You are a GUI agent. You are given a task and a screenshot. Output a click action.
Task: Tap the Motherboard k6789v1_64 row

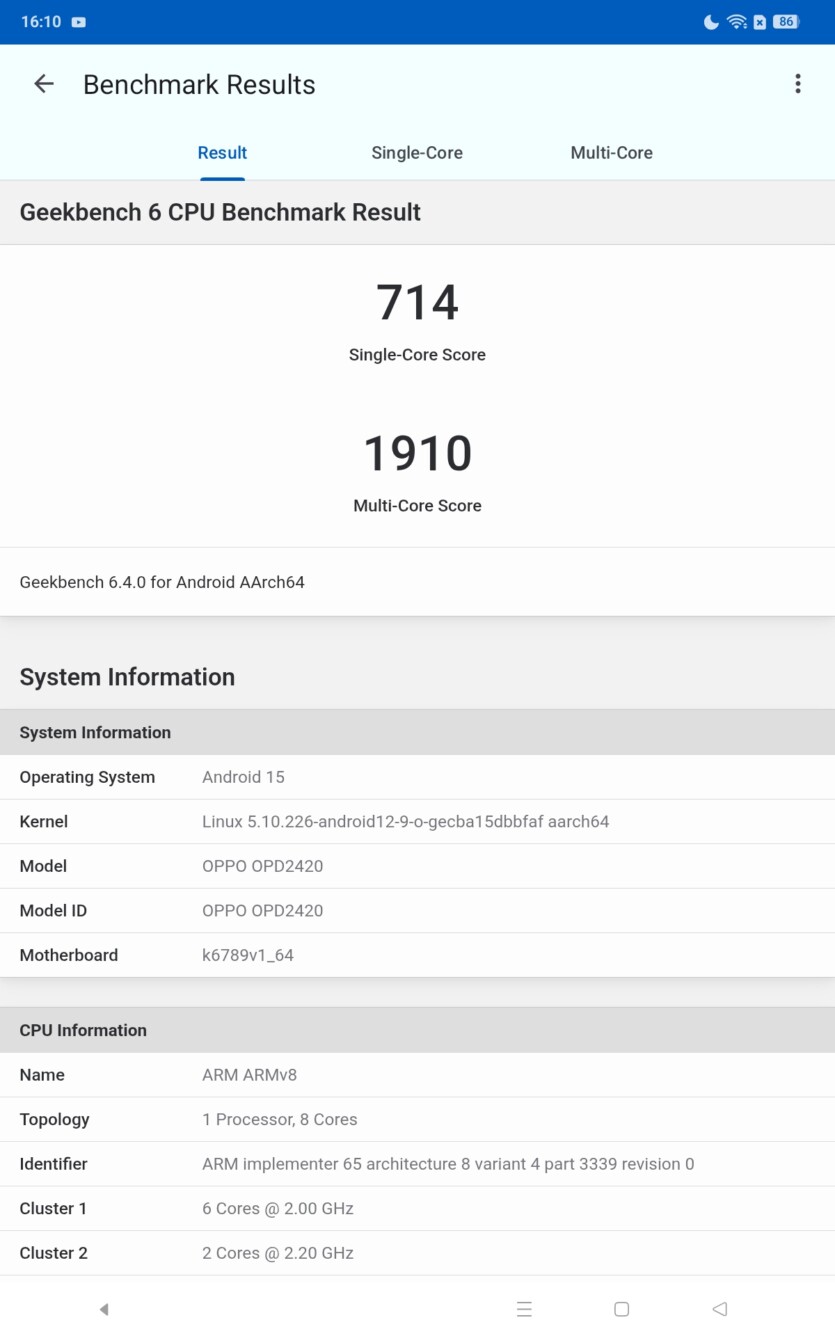tap(417, 955)
